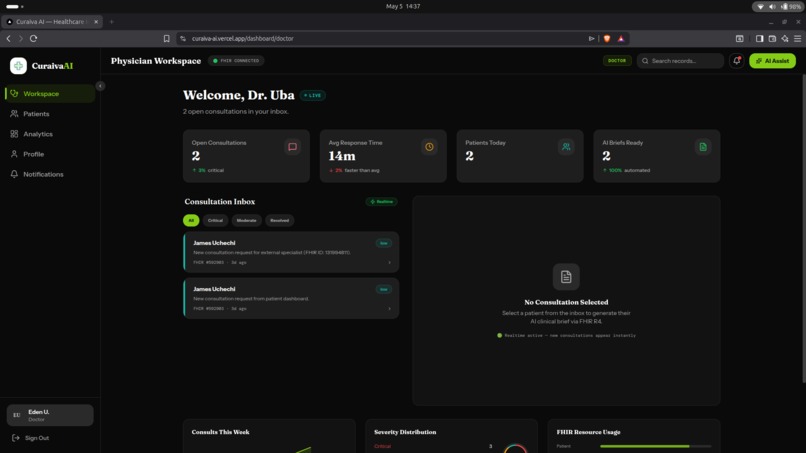This screenshot has height=453, width=806.
Task: Click the Sign Out link
Action: 30,438
